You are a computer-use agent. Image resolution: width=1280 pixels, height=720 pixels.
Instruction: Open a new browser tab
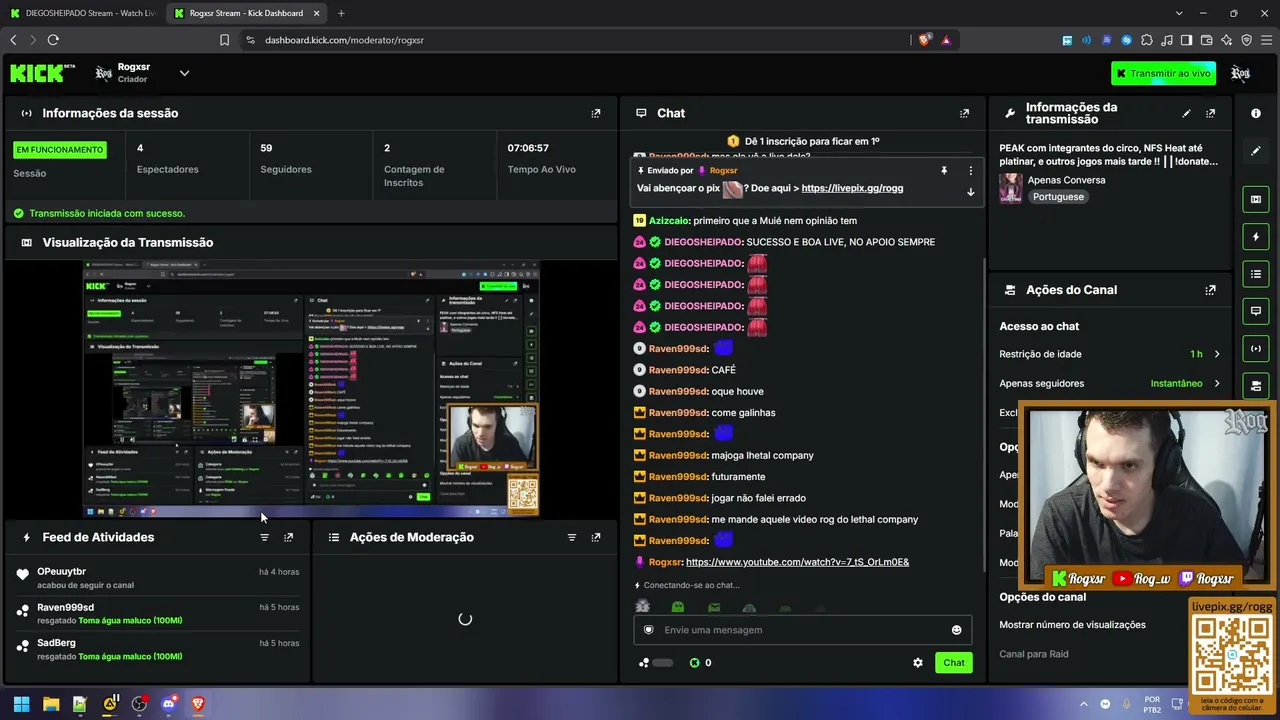click(x=341, y=13)
